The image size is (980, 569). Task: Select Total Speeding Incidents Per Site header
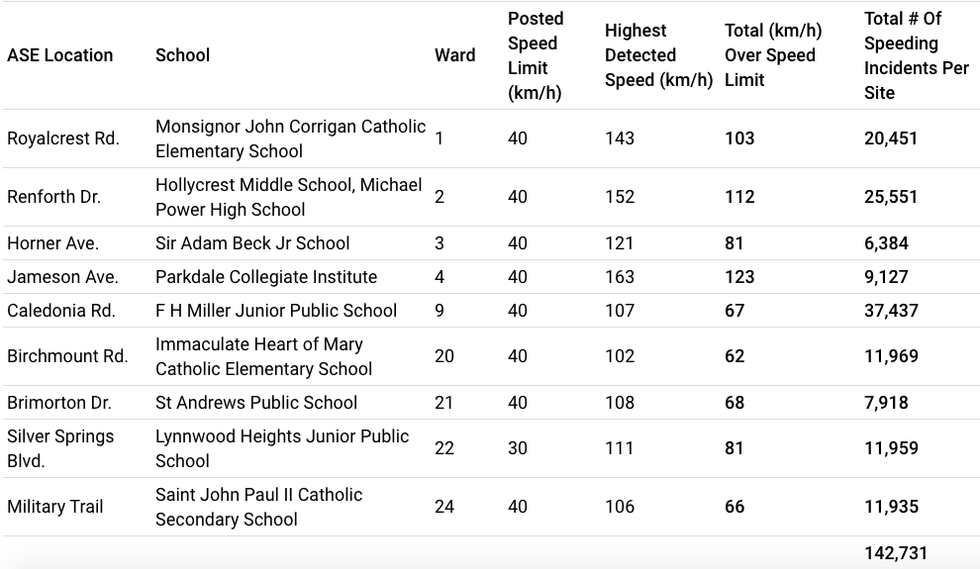(x=916, y=56)
